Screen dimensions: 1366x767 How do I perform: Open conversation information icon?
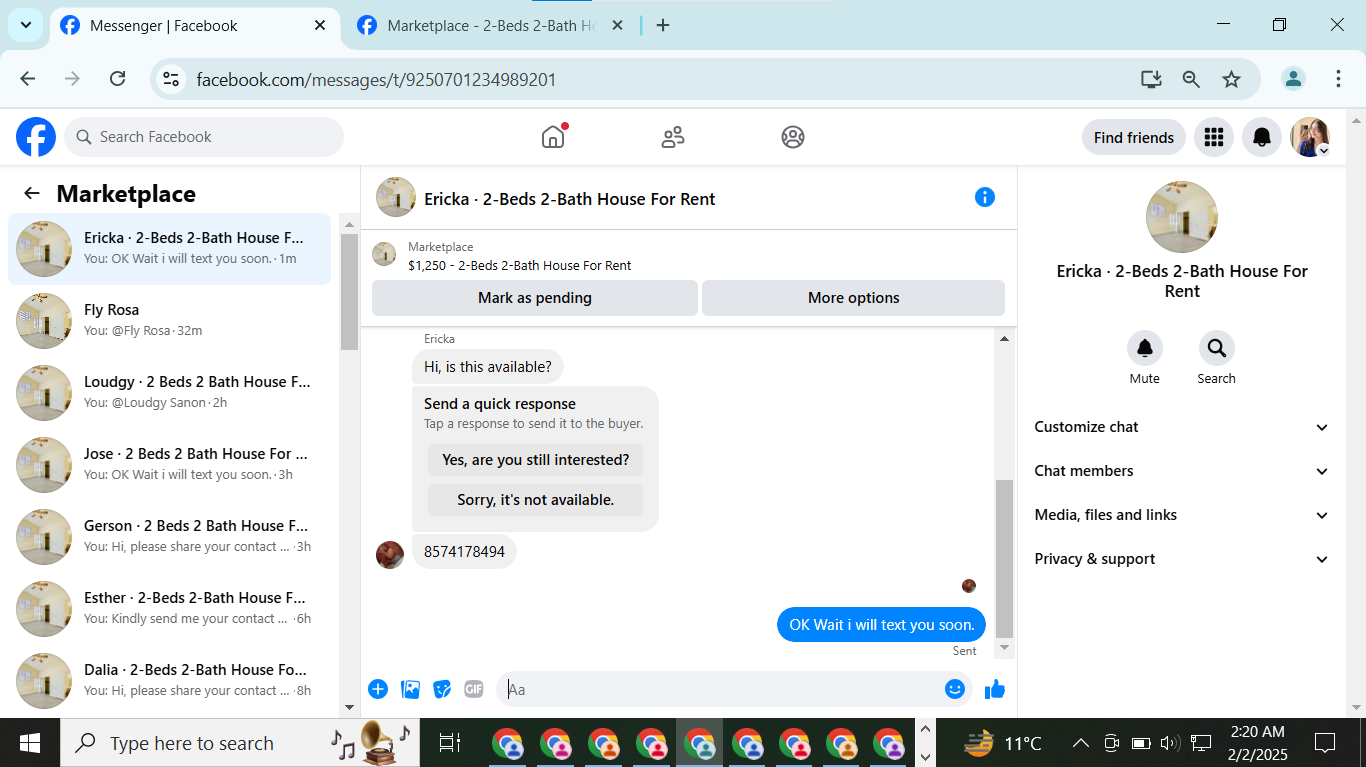pyautogui.click(x=985, y=197)
